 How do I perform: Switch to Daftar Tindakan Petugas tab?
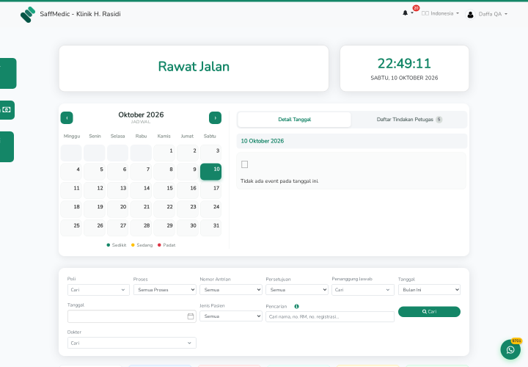409,120
